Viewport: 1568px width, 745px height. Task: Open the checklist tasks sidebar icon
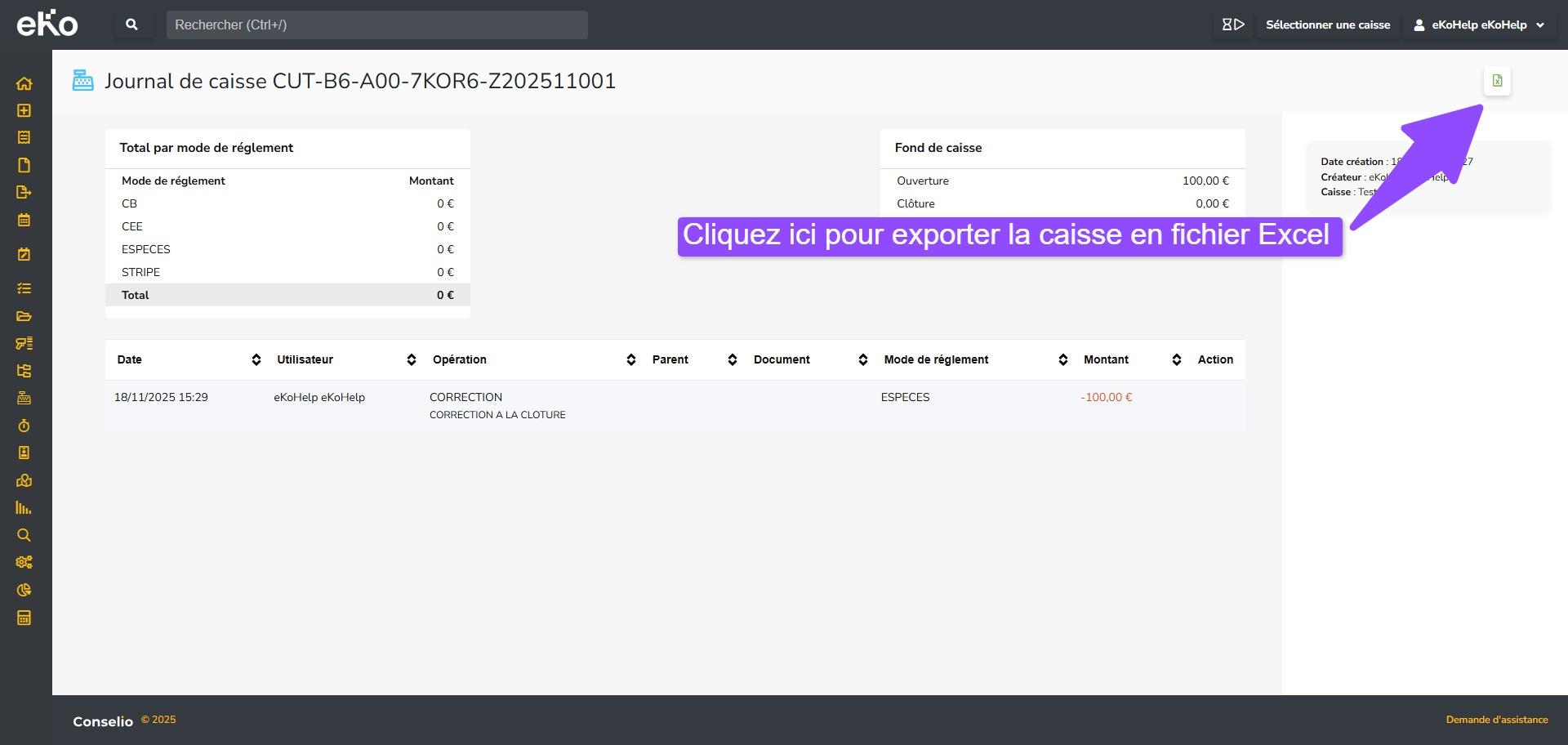(24, 288)
